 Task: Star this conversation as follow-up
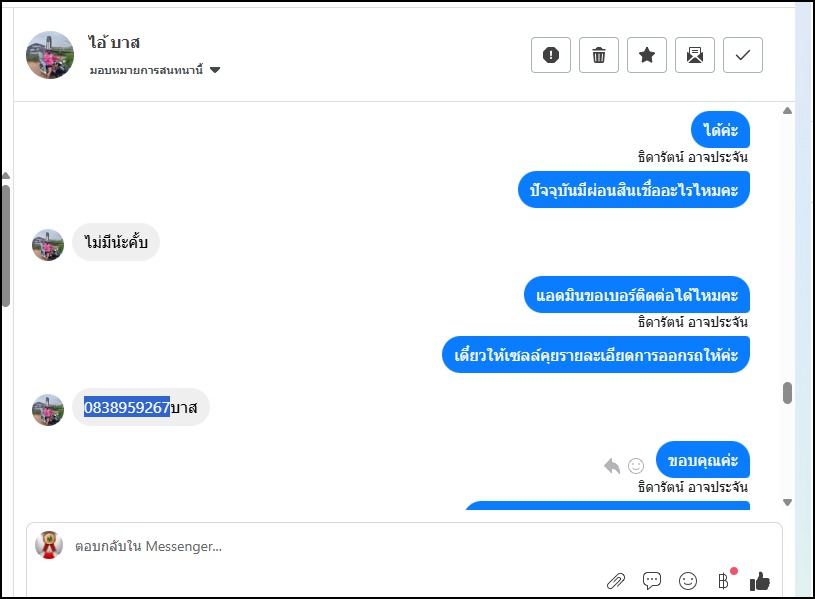(647, 55)
